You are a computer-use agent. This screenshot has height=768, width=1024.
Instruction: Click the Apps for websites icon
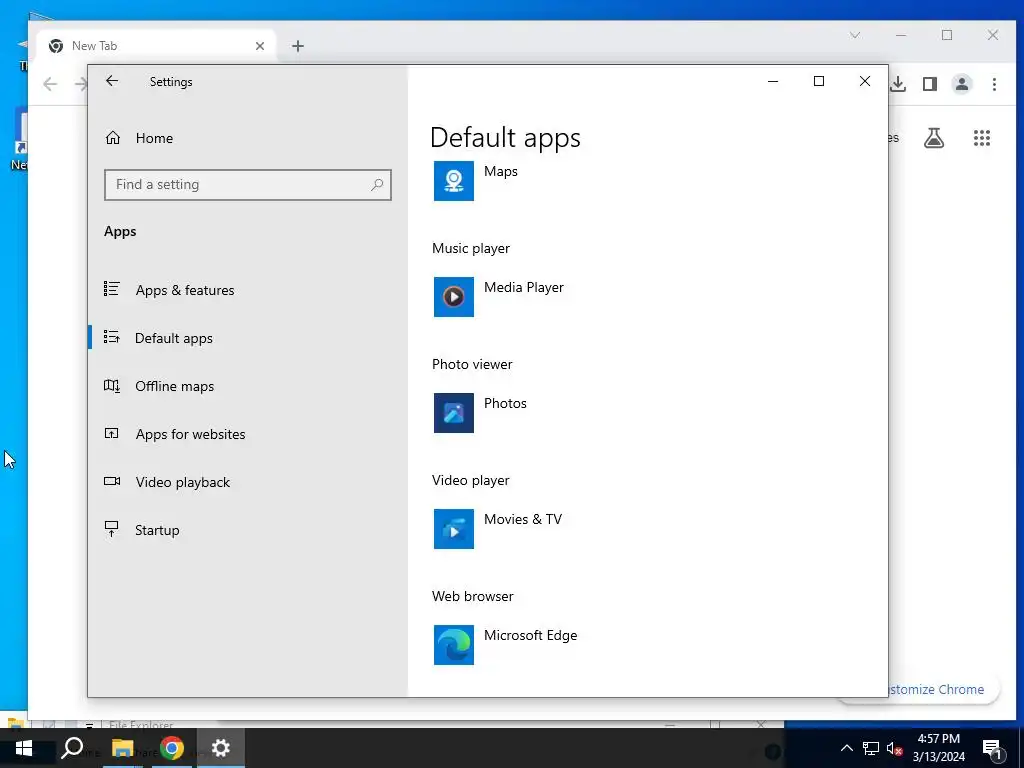tap(112, 433)
